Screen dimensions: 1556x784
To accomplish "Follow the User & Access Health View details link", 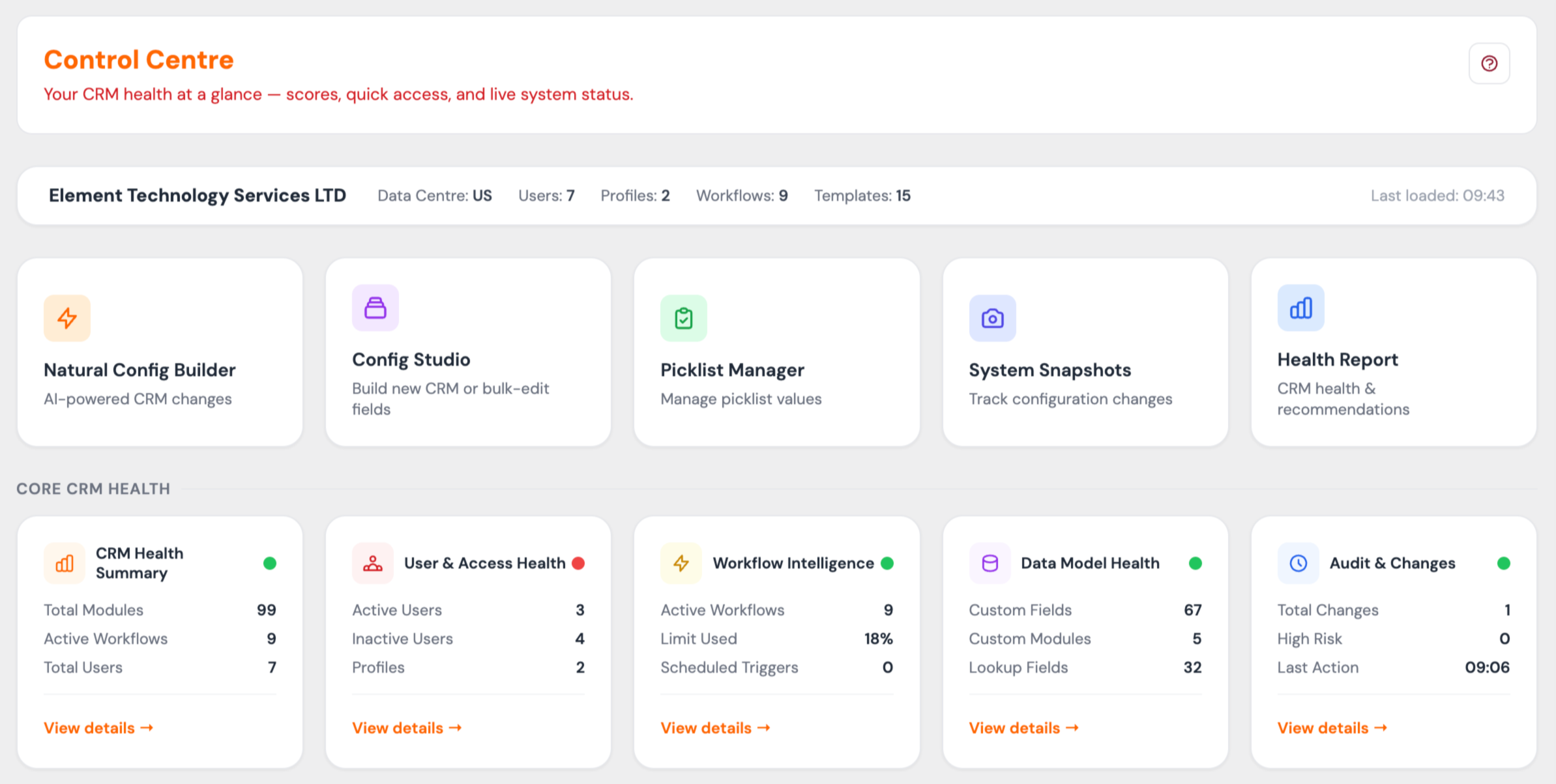I will click(x=407, y=727).
